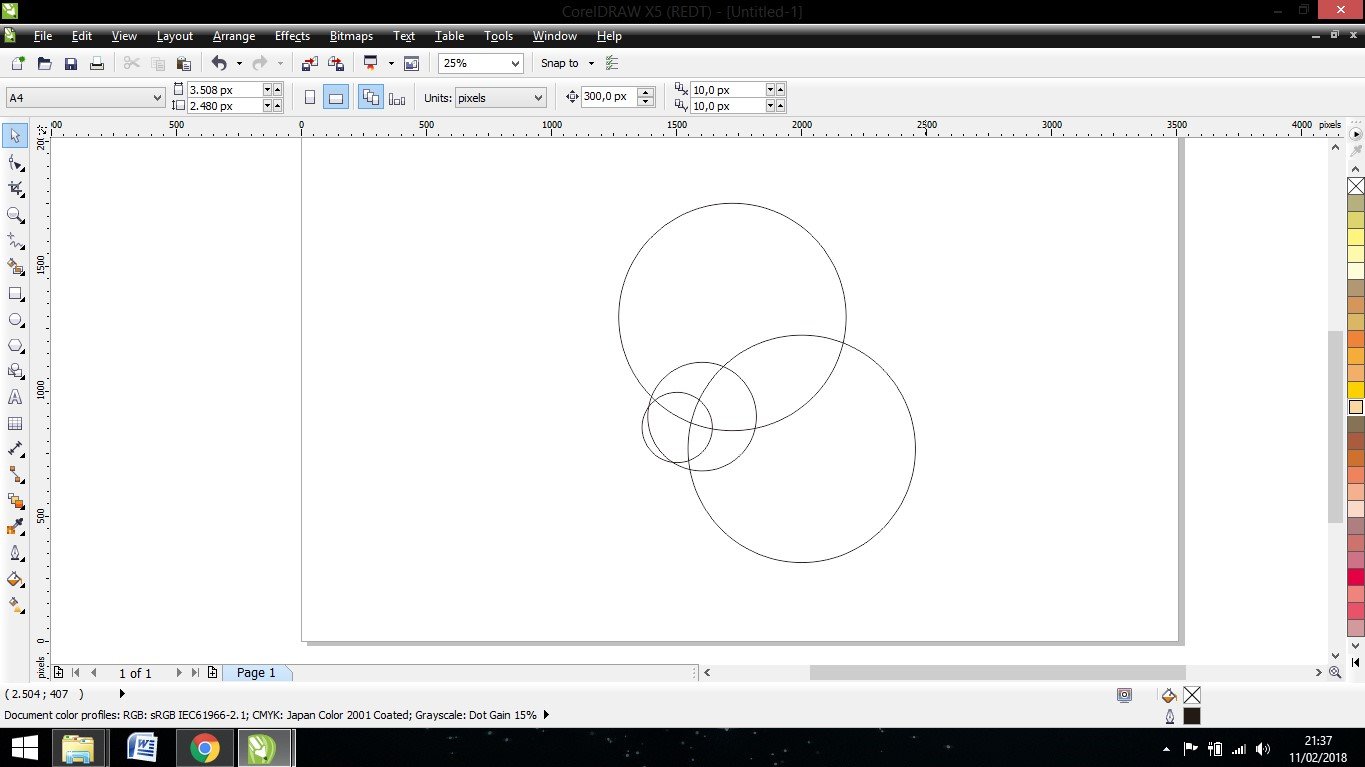Viewport: 1365px width, 767px height.
Task: Set page to landscape orientation
Action: (336, 97)
